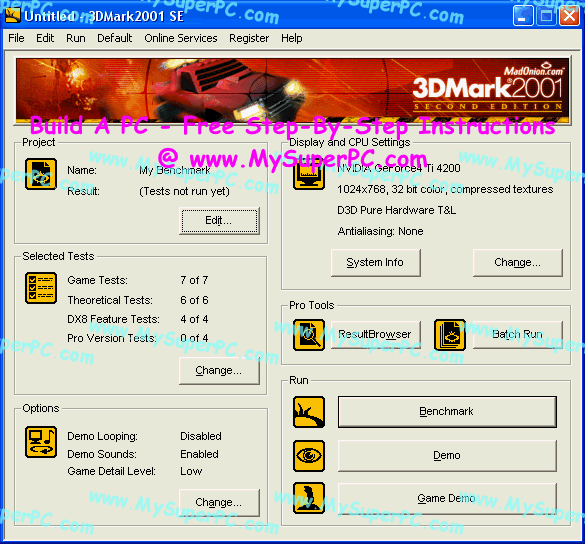Image resolution: width=585 pixels, height=544 pixels.
Task: Click the System Info button
Action: click(376, 263)
